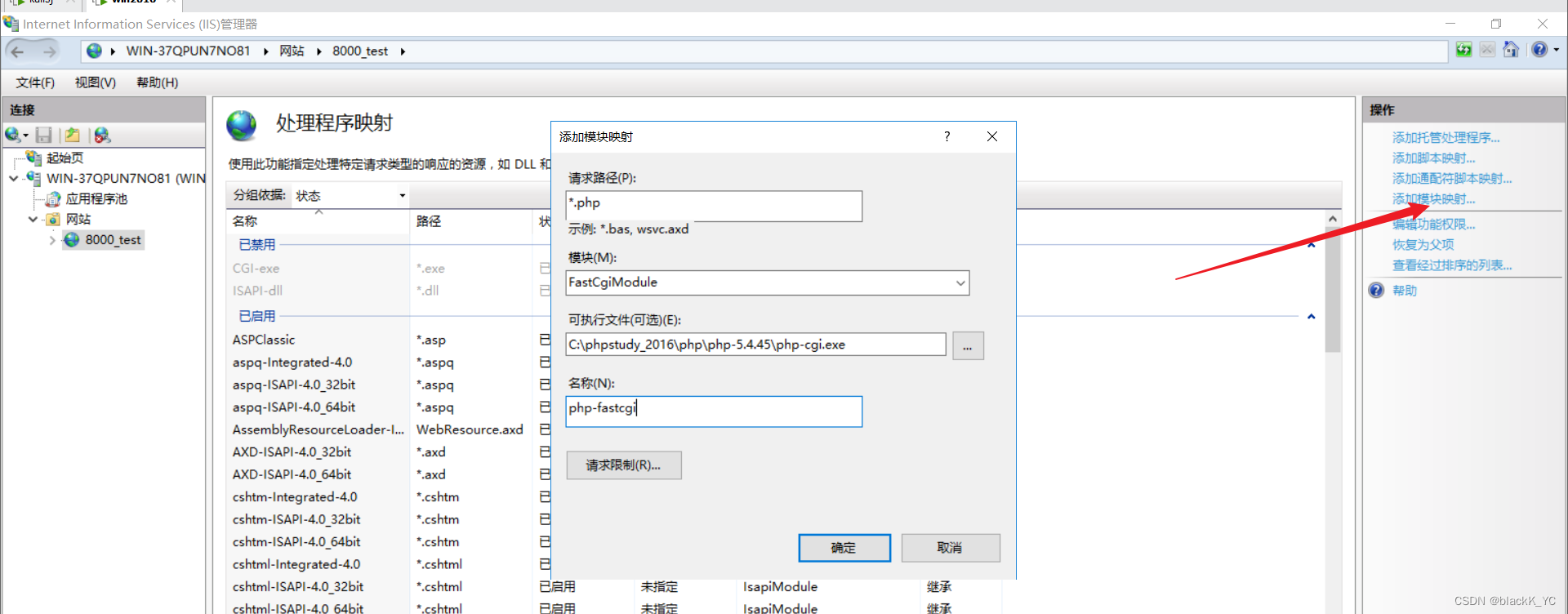Click the 添加模块映射... link
This screenshot has width=1568, height=614.
coord(1433,198)
